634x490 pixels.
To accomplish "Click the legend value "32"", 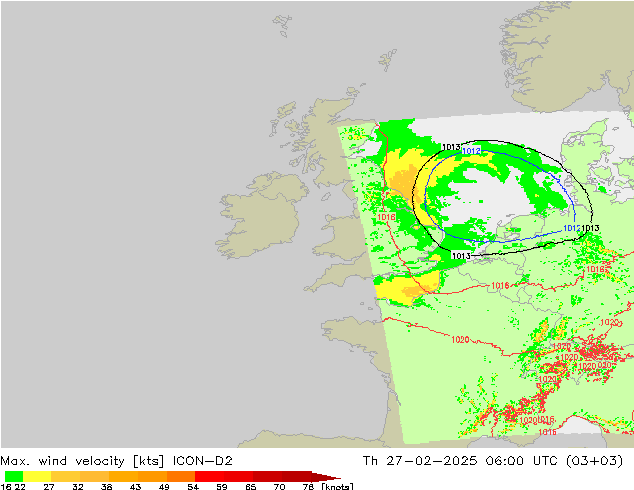I will pos(78,486).
